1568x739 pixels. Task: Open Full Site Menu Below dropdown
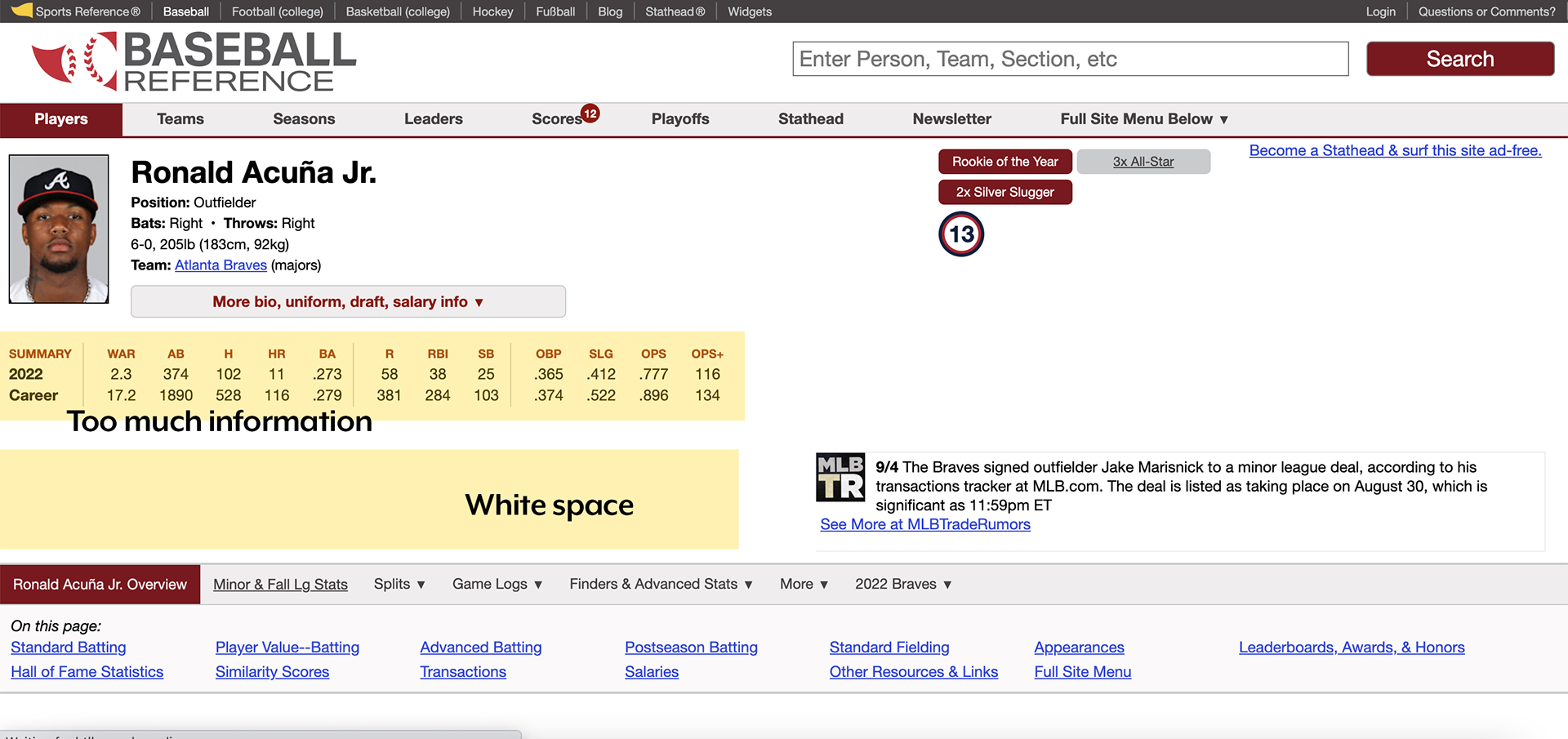coord(1144,119)
